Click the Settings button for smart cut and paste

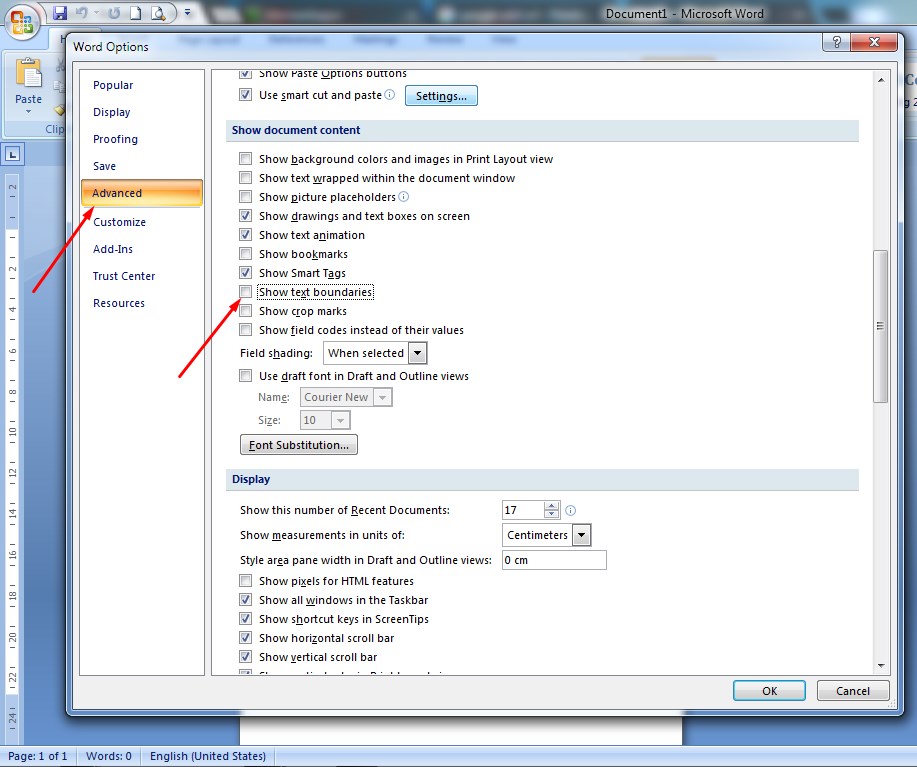(x=440, y=95)
